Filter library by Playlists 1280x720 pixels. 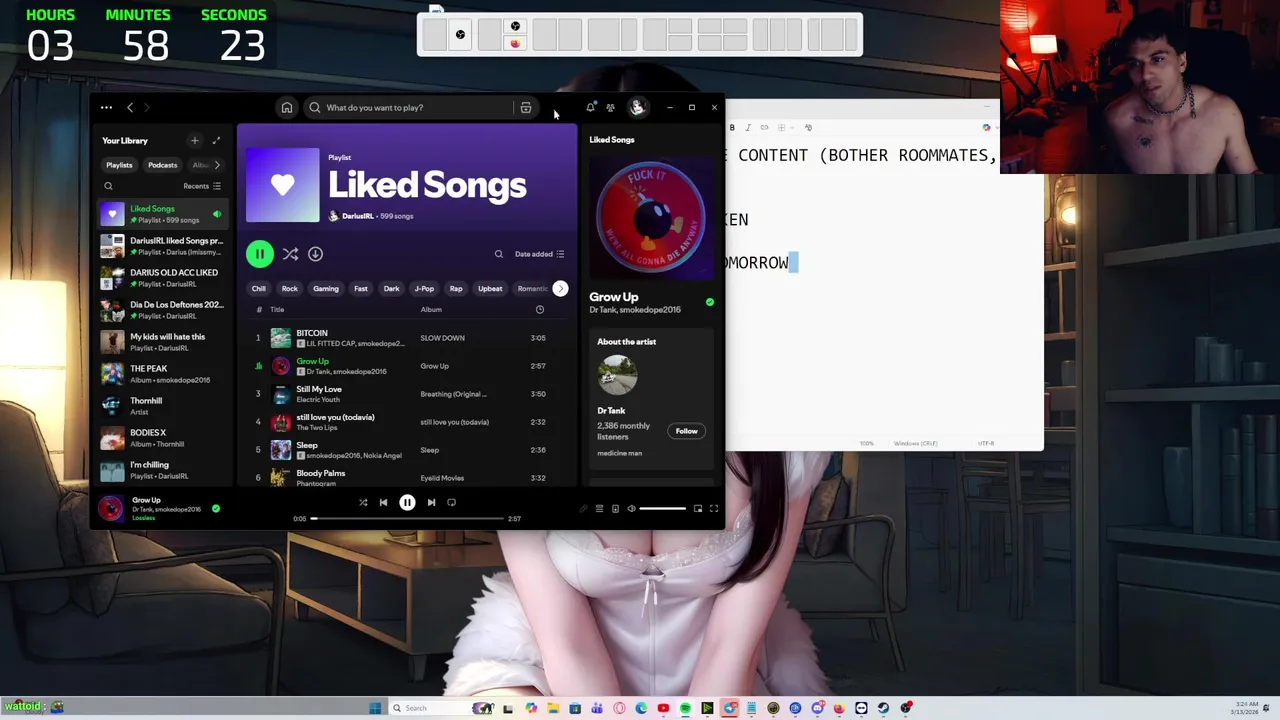coord(119,165)
